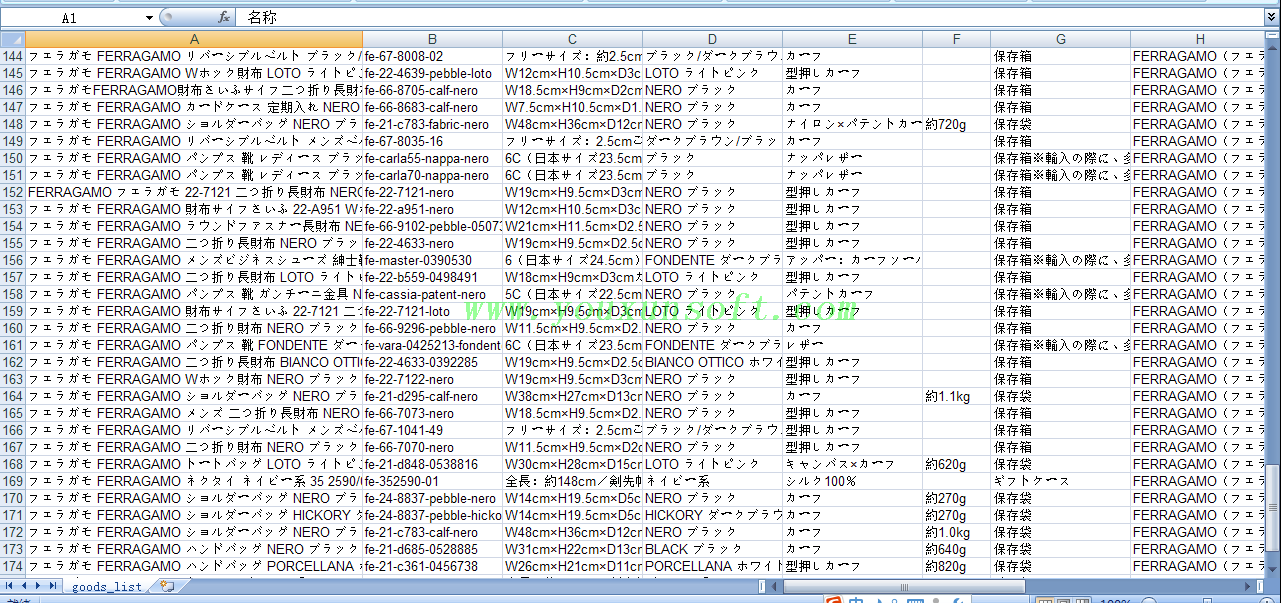Select row 150 by its row header

pyautogui.click(x=13, y=158)
